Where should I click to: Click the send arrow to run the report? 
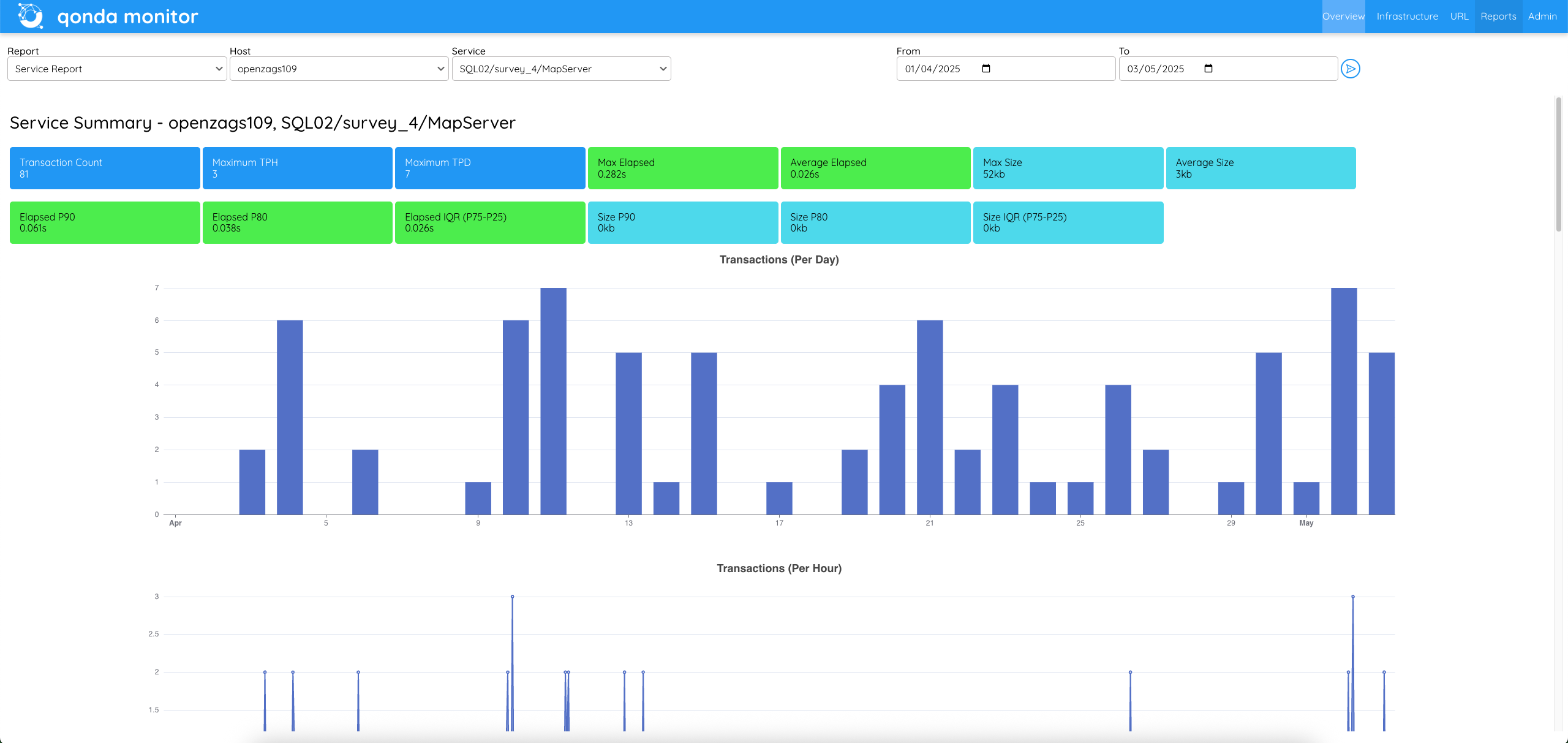[x=1352, y=69]
